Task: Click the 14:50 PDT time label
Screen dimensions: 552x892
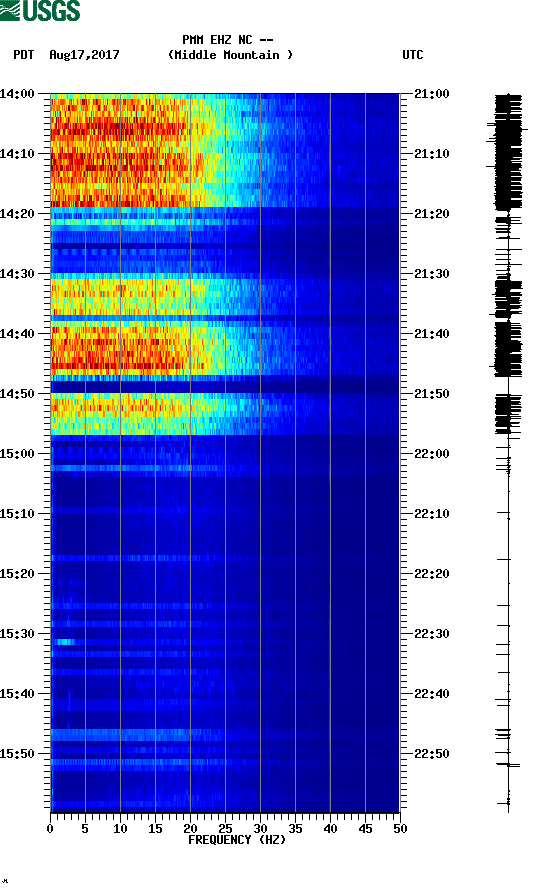Action: [17, 394]
